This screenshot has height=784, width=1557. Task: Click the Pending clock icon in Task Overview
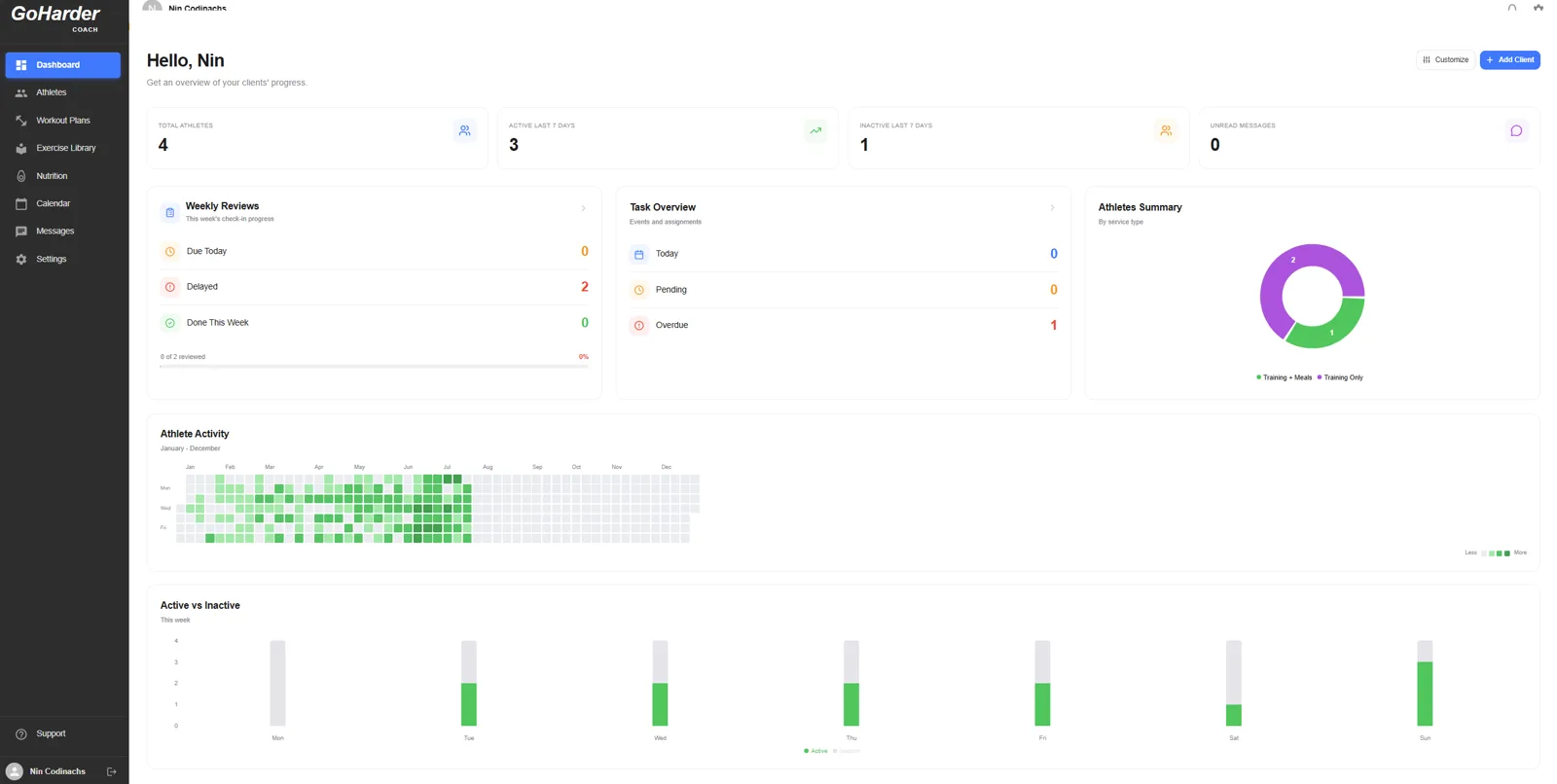pos(639,290)
